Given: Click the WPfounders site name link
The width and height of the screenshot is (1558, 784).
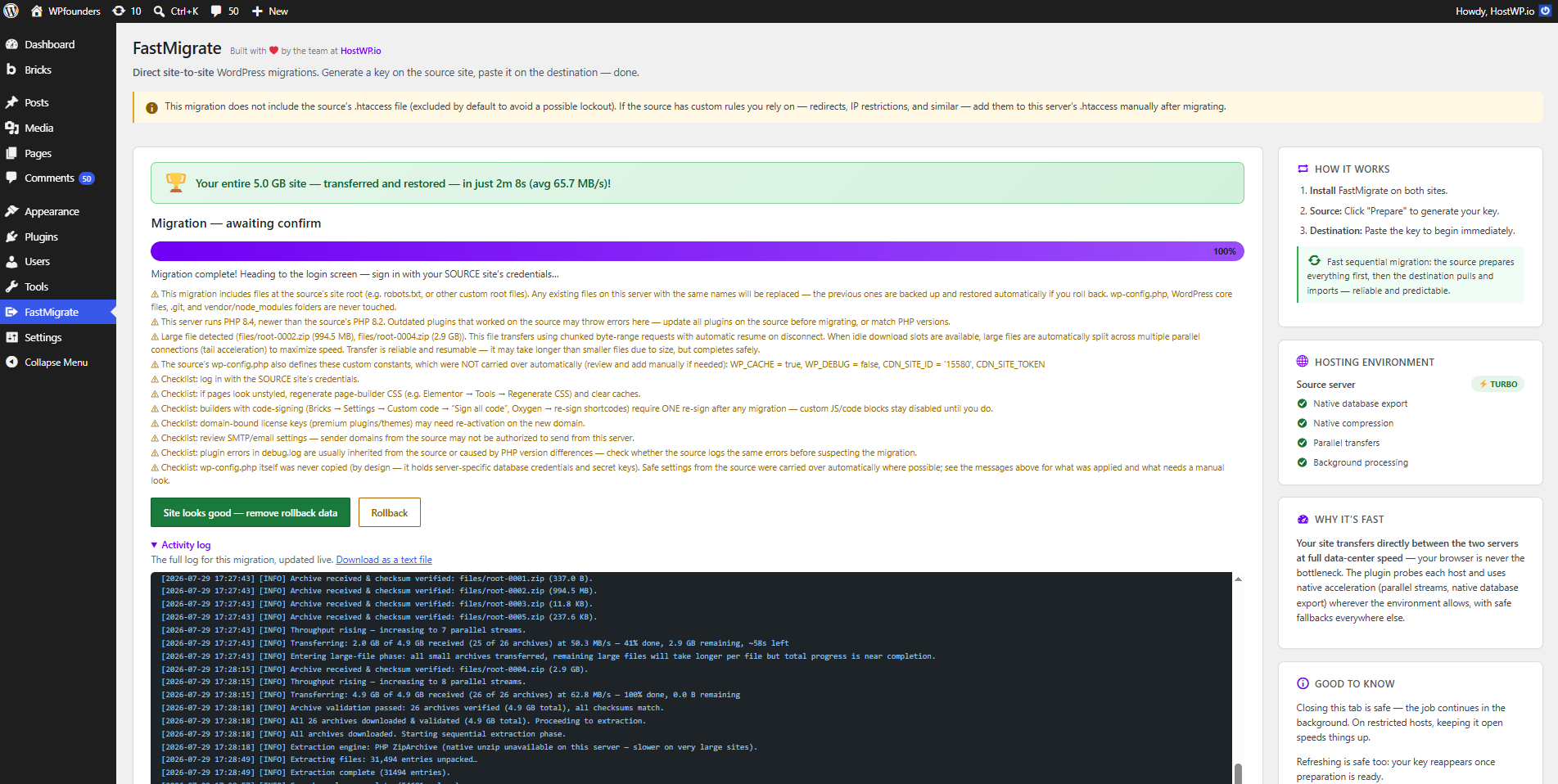Looking at the screenshot, I should pos(75,11).
